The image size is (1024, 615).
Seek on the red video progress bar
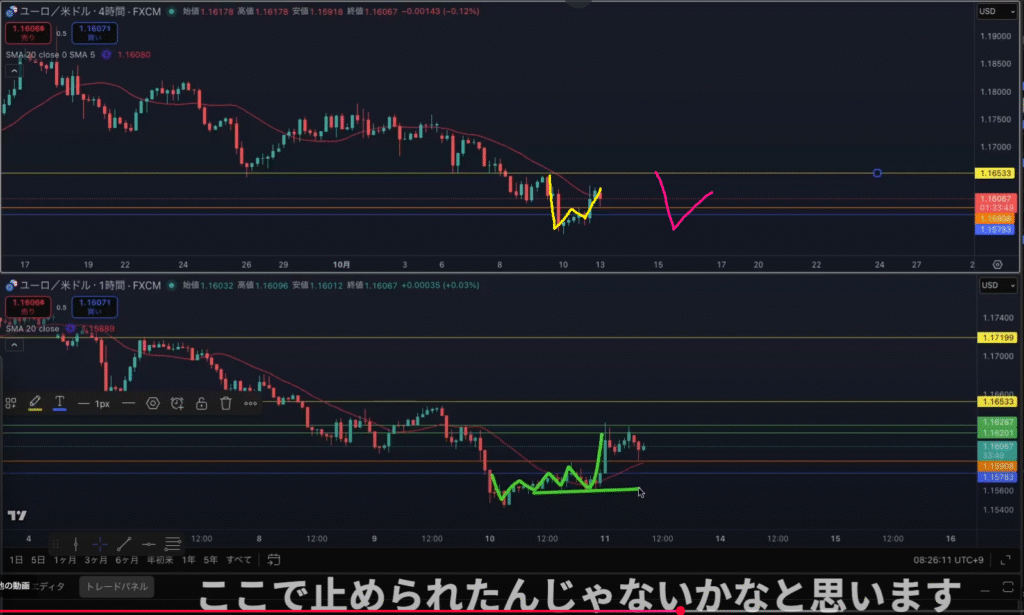click(x=512, y=612)
